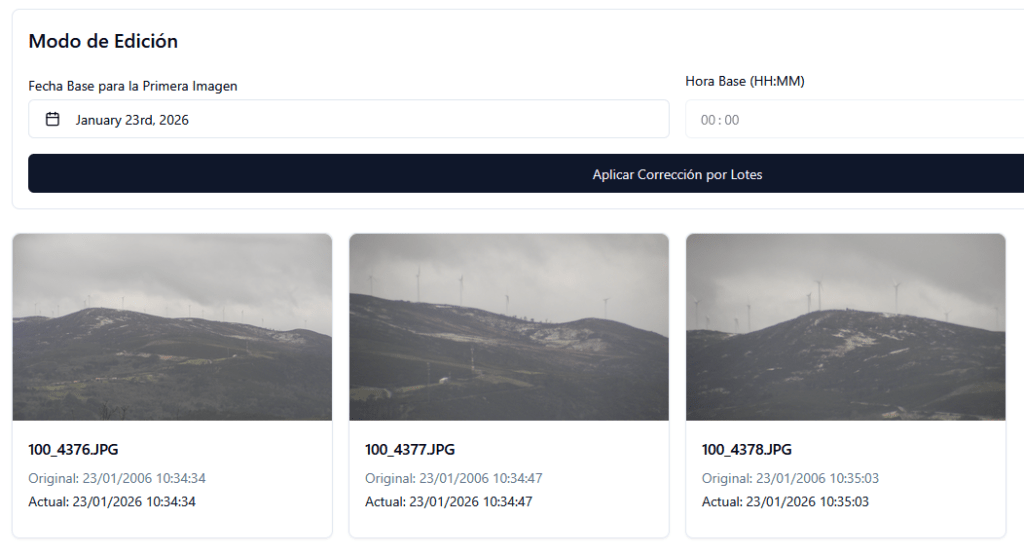This screenshot has width=1024, height=555.
Task: Click Original date 23/01/2006 10:34:47
Action: [x=454, y=479]
